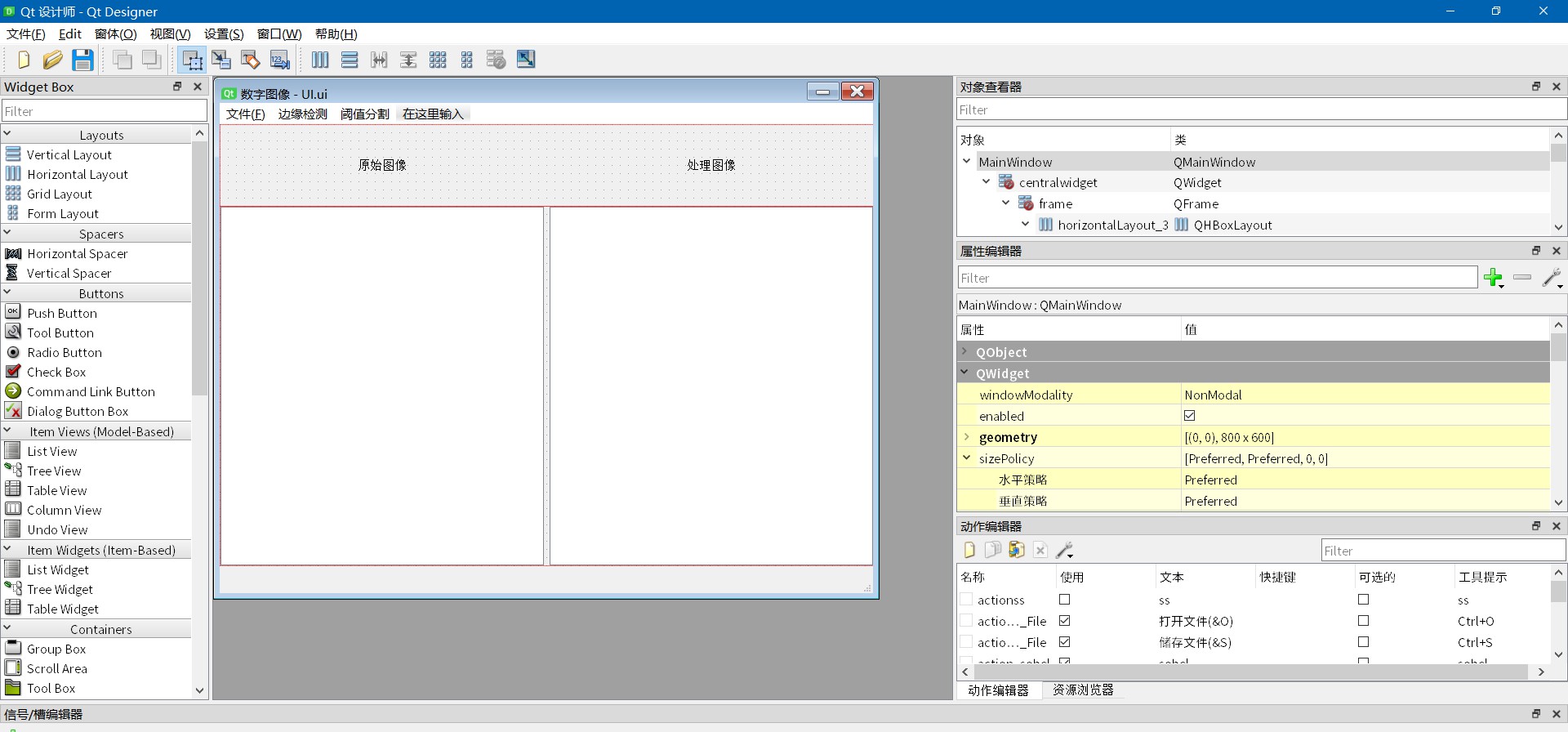Screen dimensions: 1568x732
Task: Collapse the Buttons category in Widget Box
Action: pyautogui.click(x=7, y=293)
